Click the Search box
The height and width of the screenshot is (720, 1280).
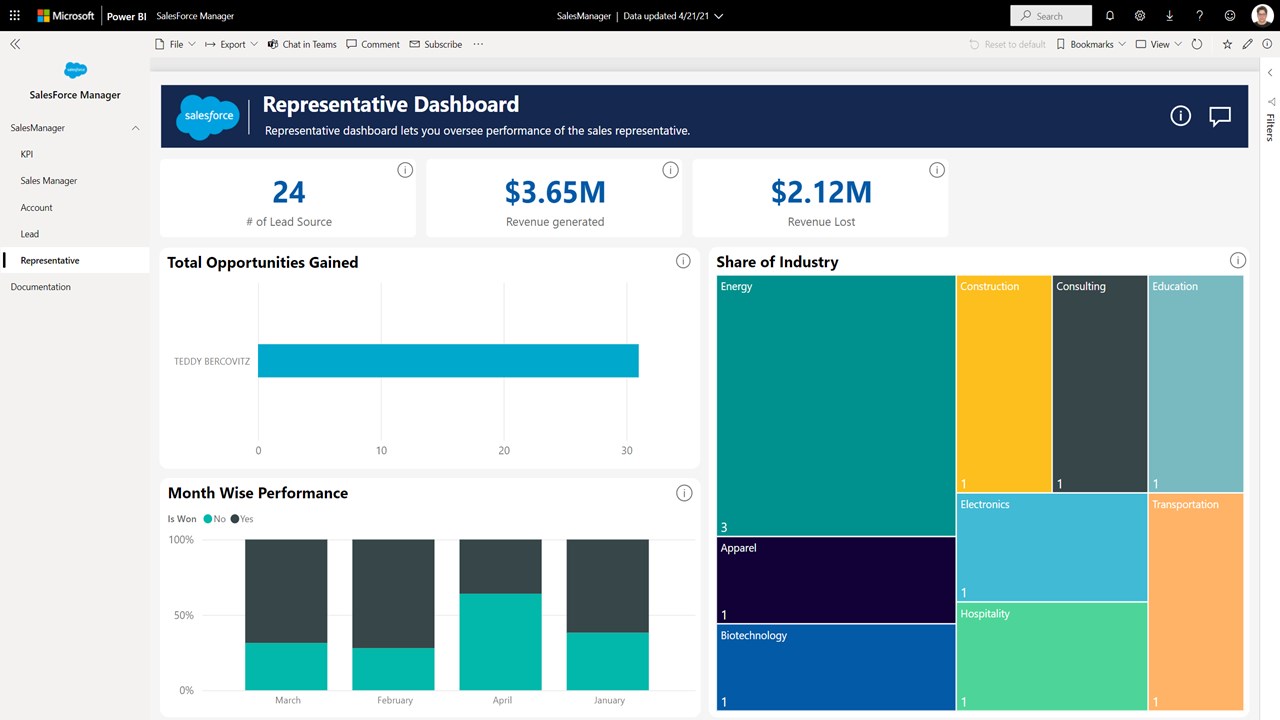[1051, 16]
